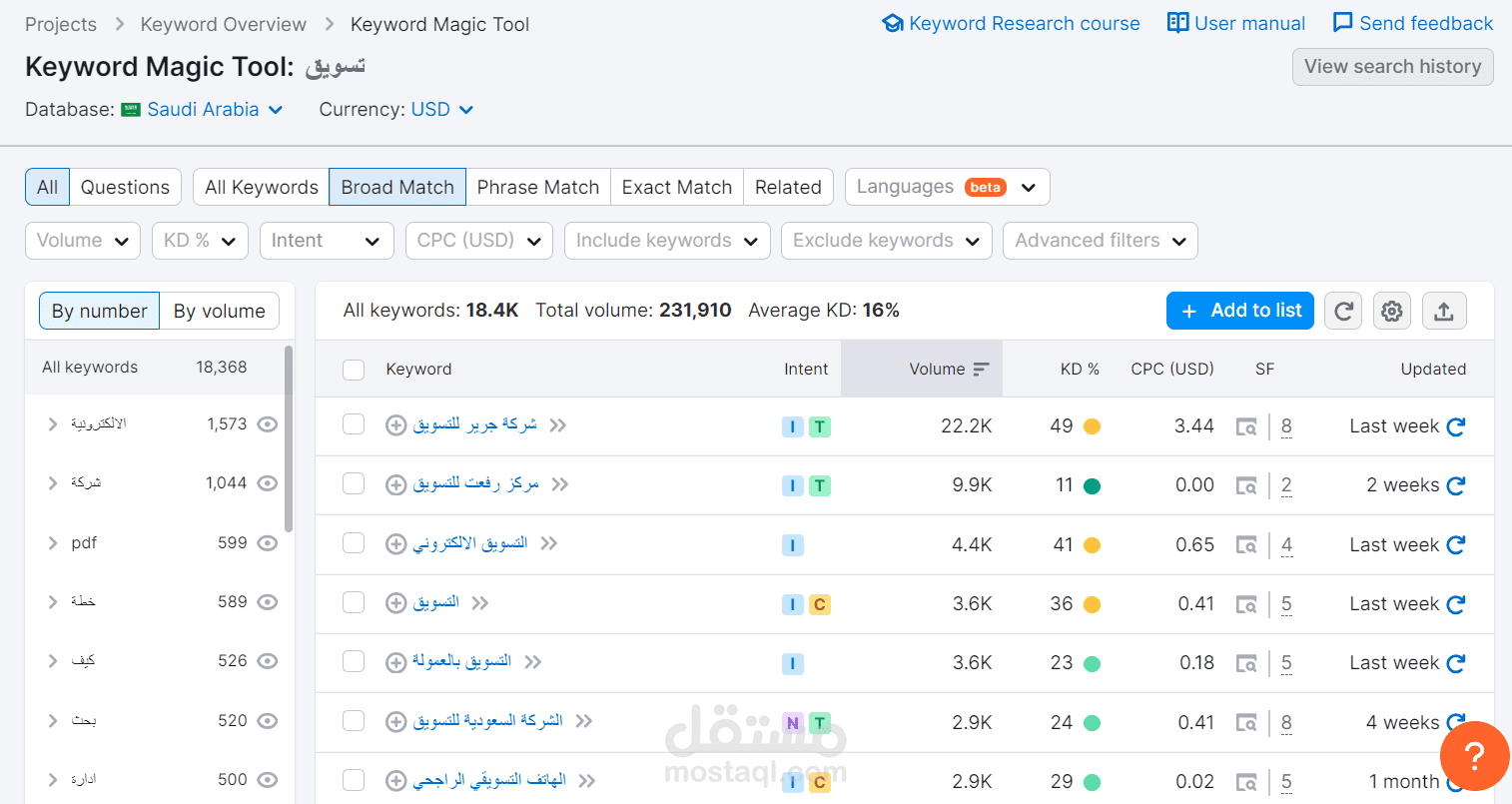Select the Exact Match tab
The height and width of the screenshot is (804, 1512).
(677, 187)
